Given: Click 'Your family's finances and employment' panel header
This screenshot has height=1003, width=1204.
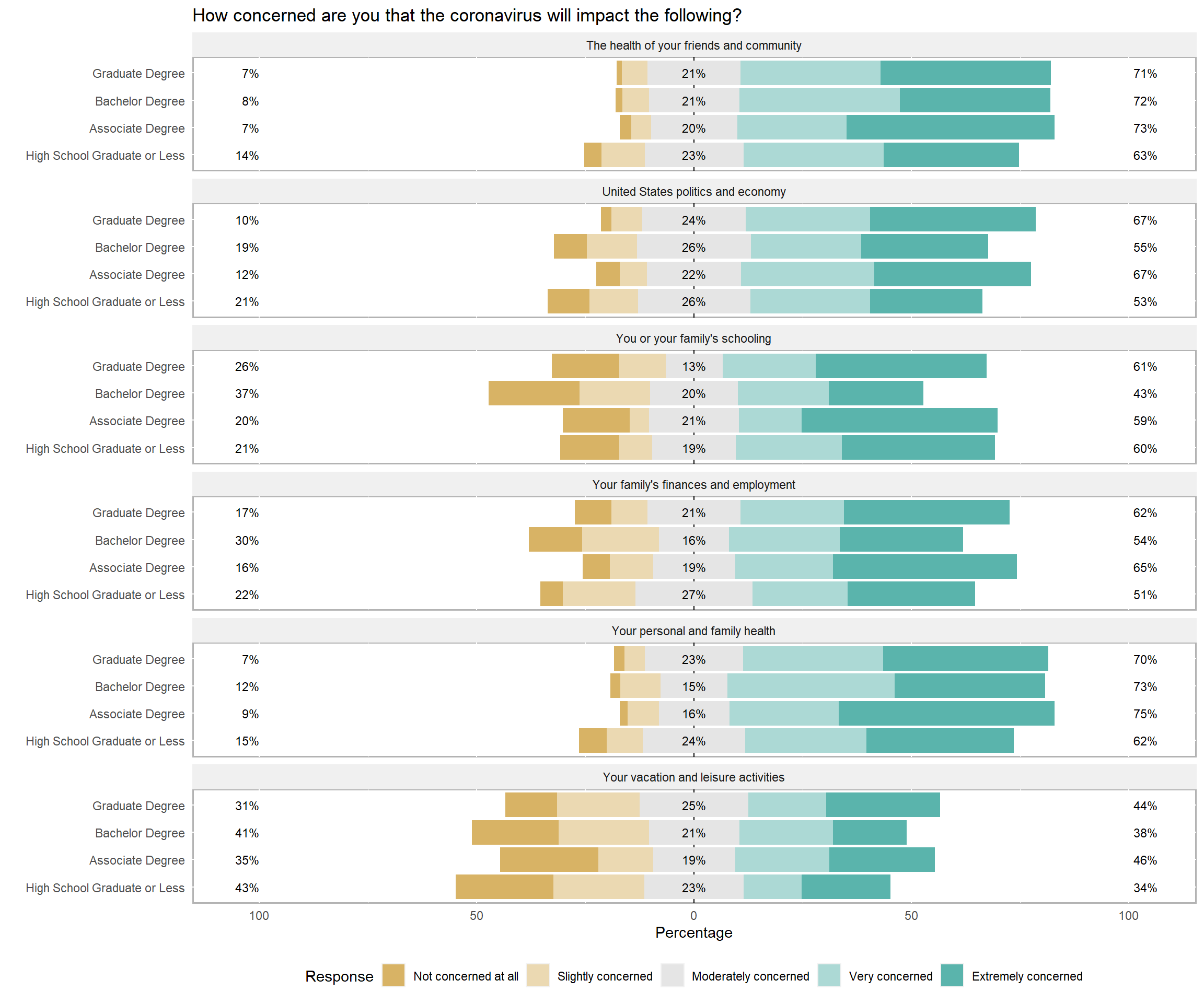Looking at the screenshot, I should point(693,485).
